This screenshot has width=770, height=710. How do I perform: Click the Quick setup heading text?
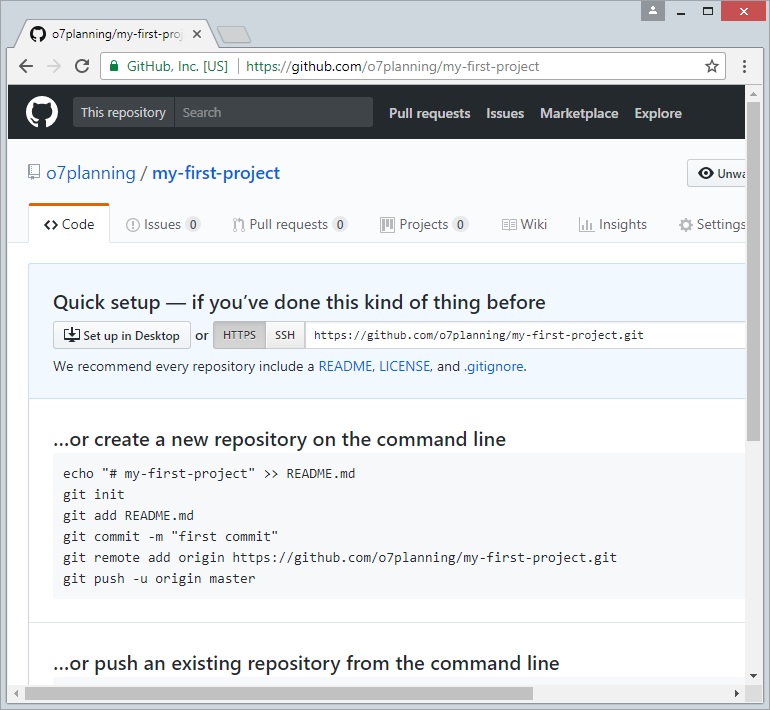tap(299, 302)
